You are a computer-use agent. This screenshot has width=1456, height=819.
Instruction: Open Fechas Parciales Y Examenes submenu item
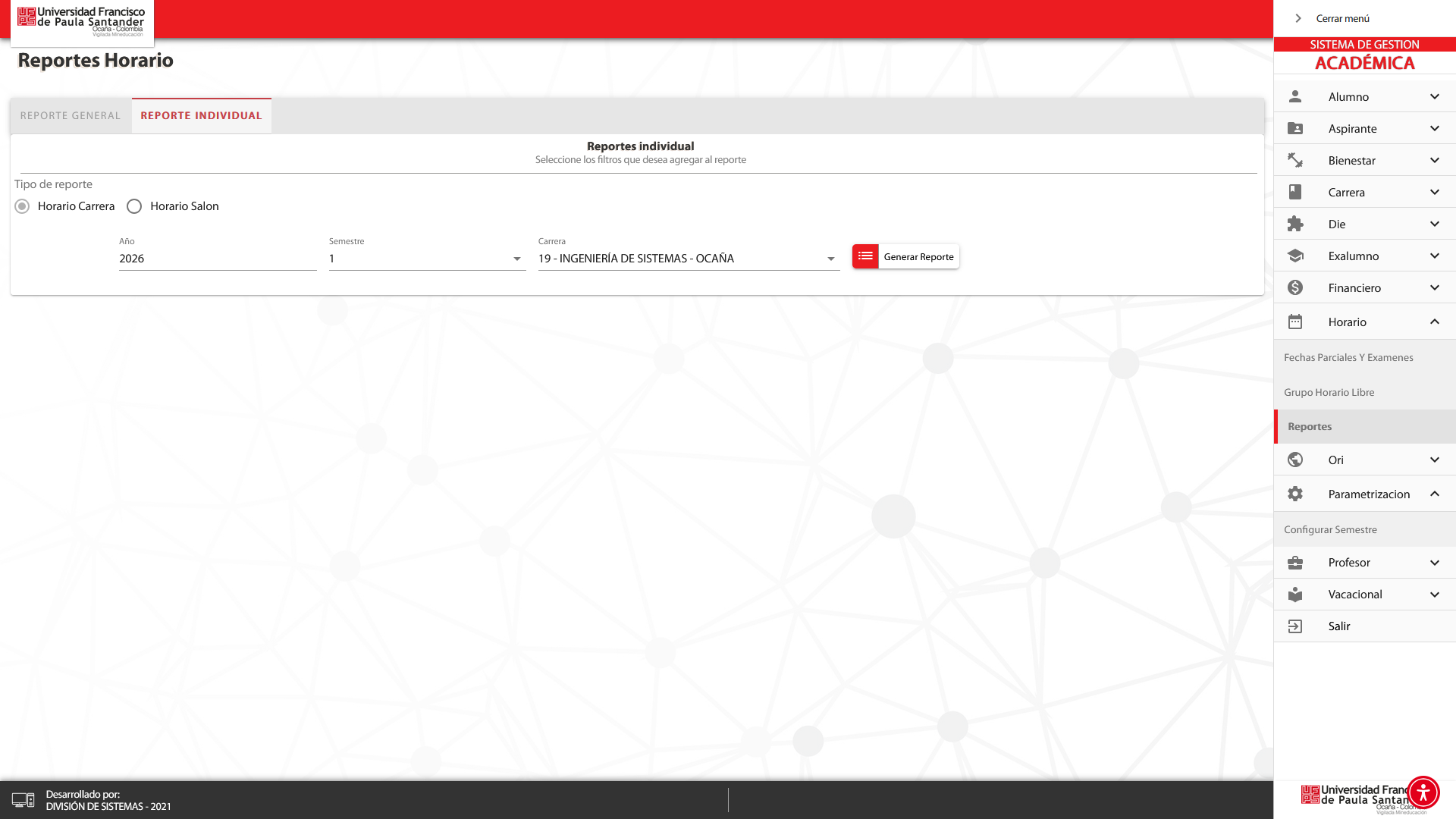(x=1348, y=357)
